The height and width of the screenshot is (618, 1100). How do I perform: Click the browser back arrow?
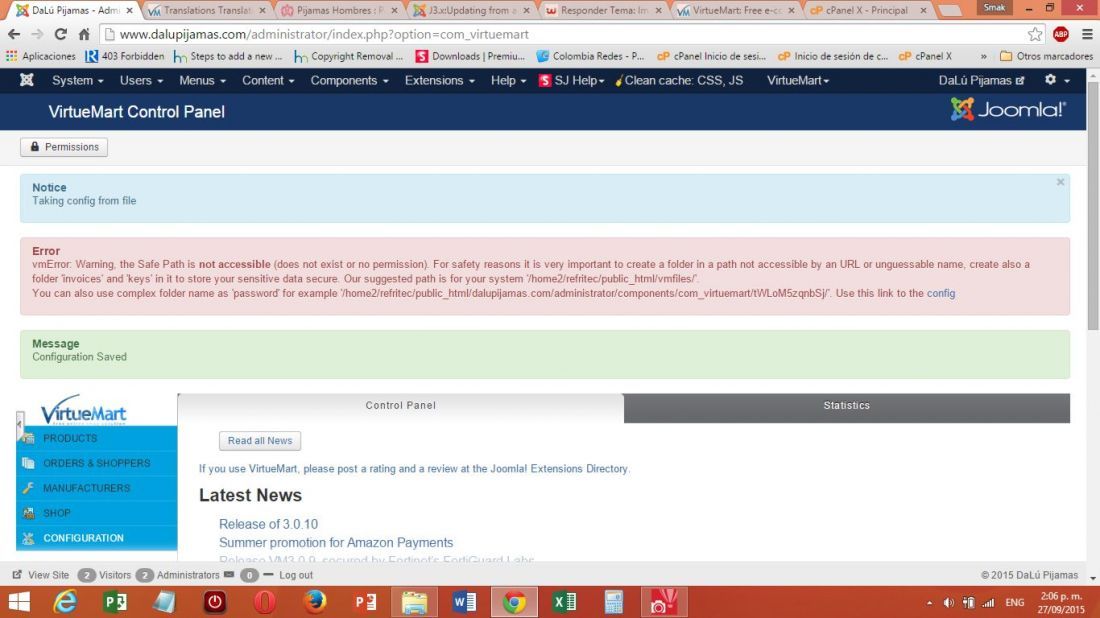[14, 34]
